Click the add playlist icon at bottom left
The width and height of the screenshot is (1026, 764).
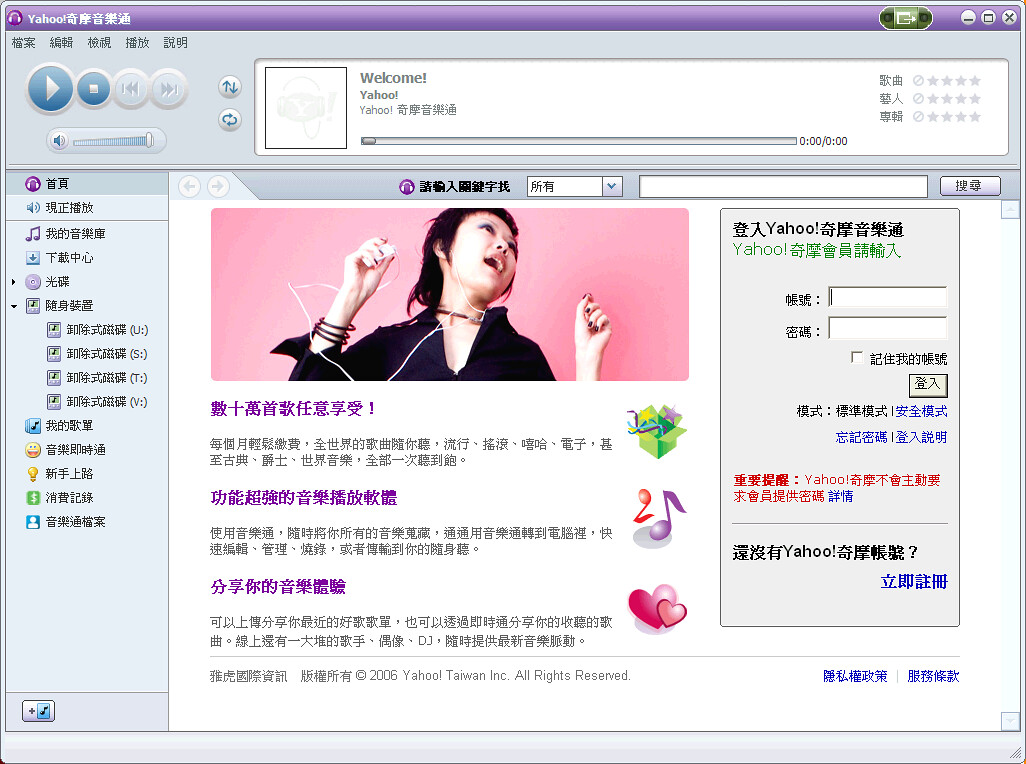tap(38, 711)
